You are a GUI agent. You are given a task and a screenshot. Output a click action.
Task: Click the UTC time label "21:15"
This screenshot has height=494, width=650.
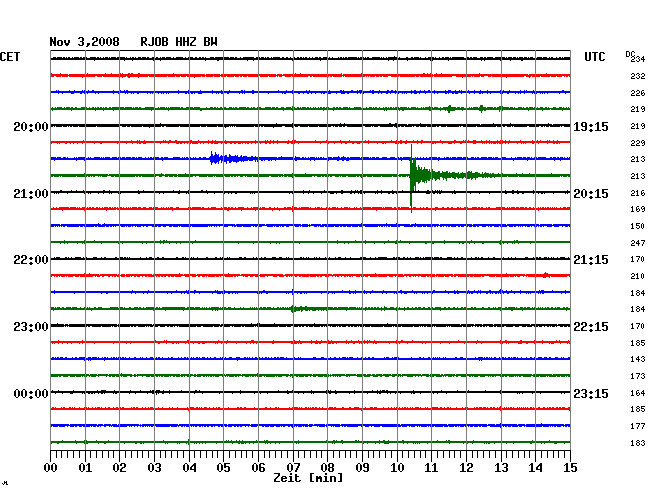591,260
